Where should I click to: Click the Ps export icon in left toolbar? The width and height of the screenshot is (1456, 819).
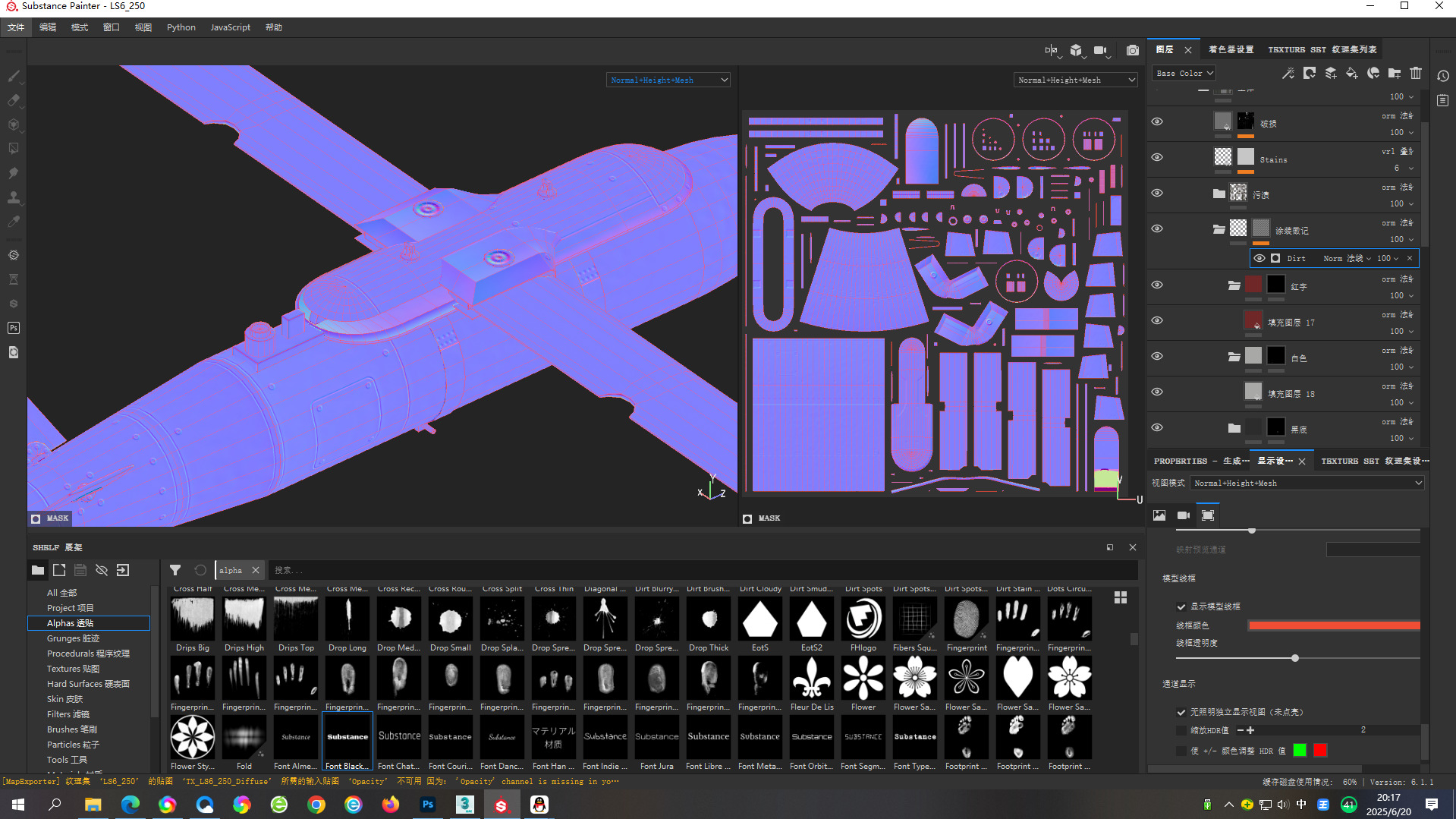pyautogui.click(x=14, y=328)
